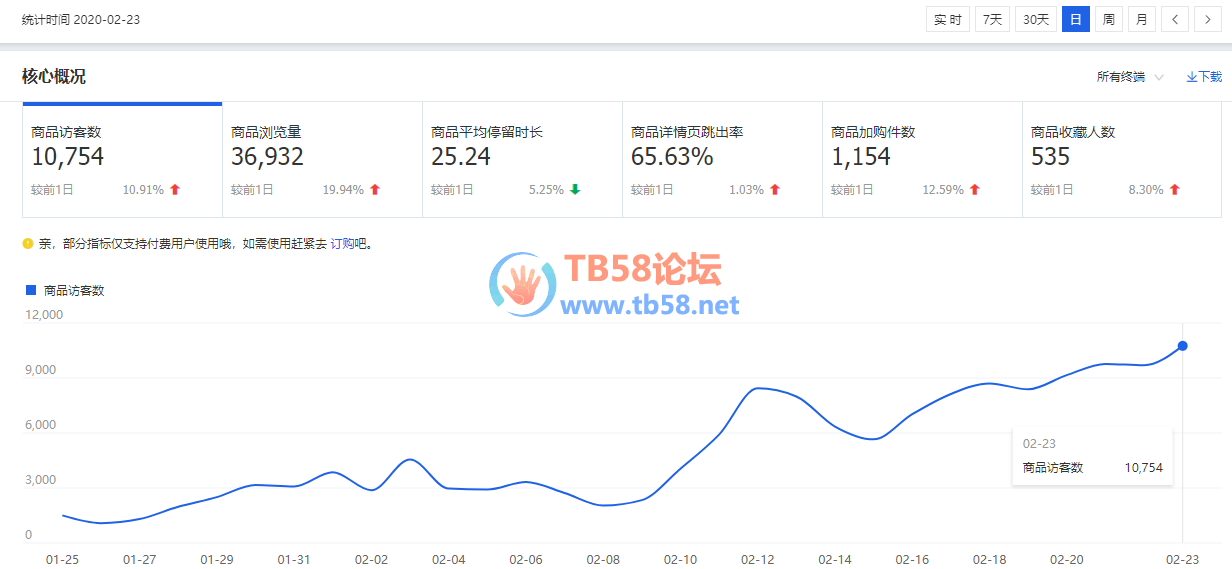This screenshot has width=1232, height=569.
Task: Open the 订购 link in the notice
Action: tap(343, 243)
